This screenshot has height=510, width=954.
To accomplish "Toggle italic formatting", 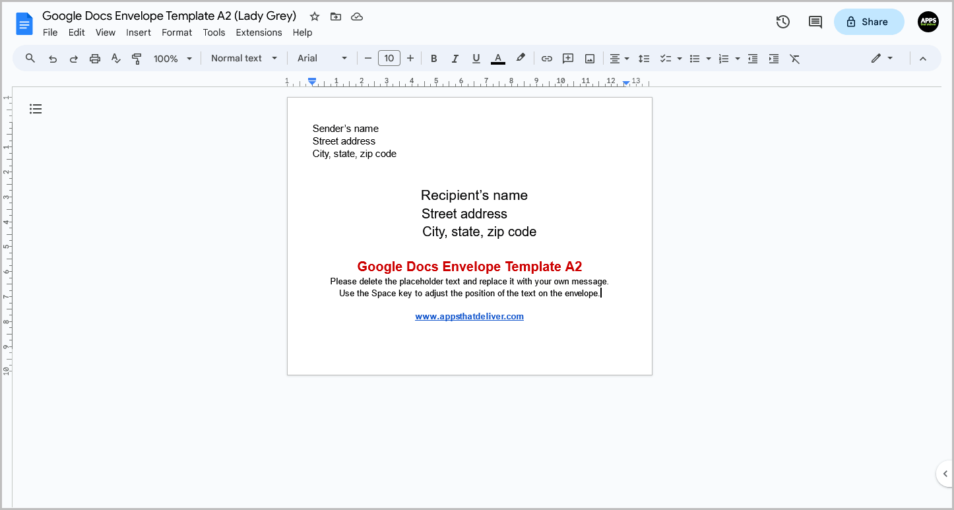I will 454,59.
